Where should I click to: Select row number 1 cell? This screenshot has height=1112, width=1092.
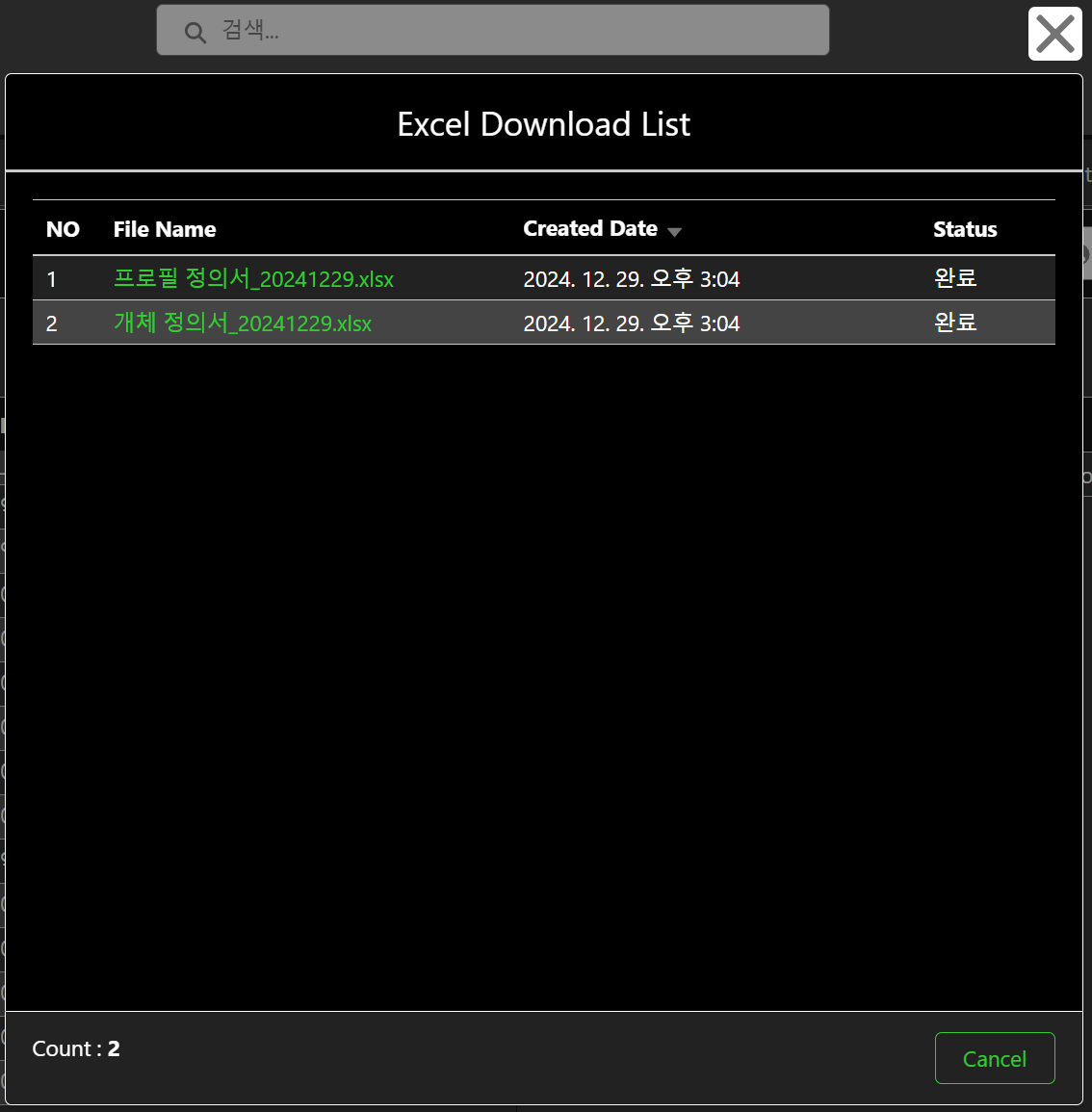click(x=52, y=278)
